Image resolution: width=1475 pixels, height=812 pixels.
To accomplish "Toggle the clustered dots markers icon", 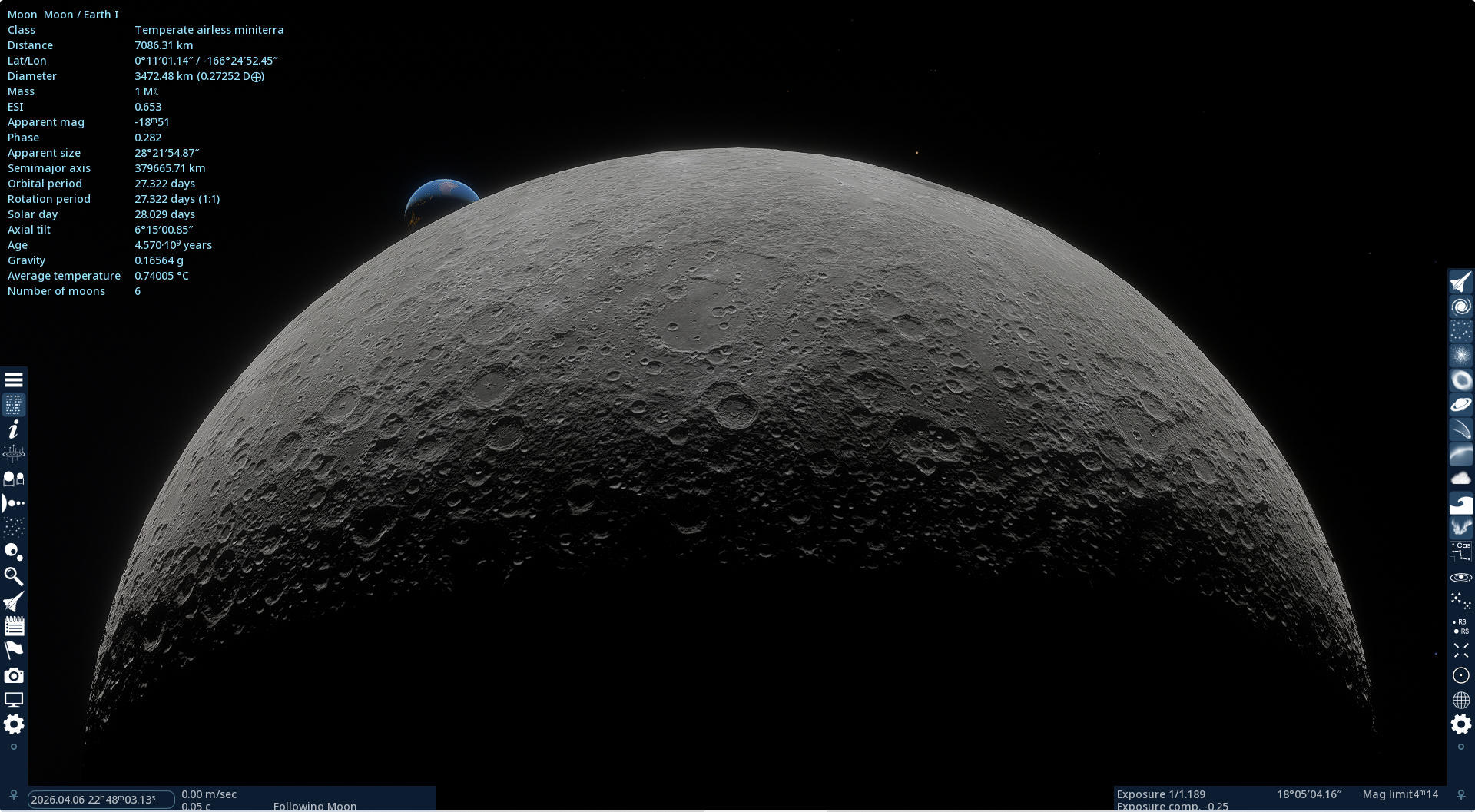I will [1461, 602].
